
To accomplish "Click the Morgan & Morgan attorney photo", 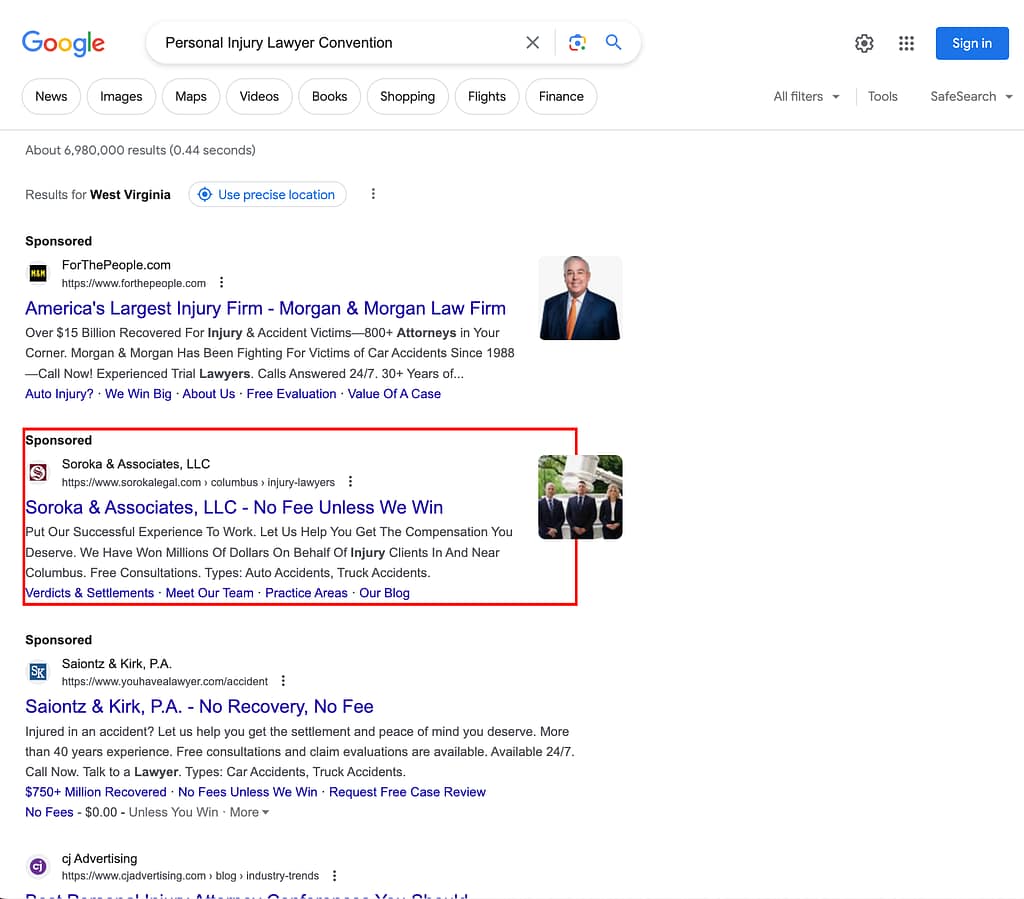I will point(580,298).
